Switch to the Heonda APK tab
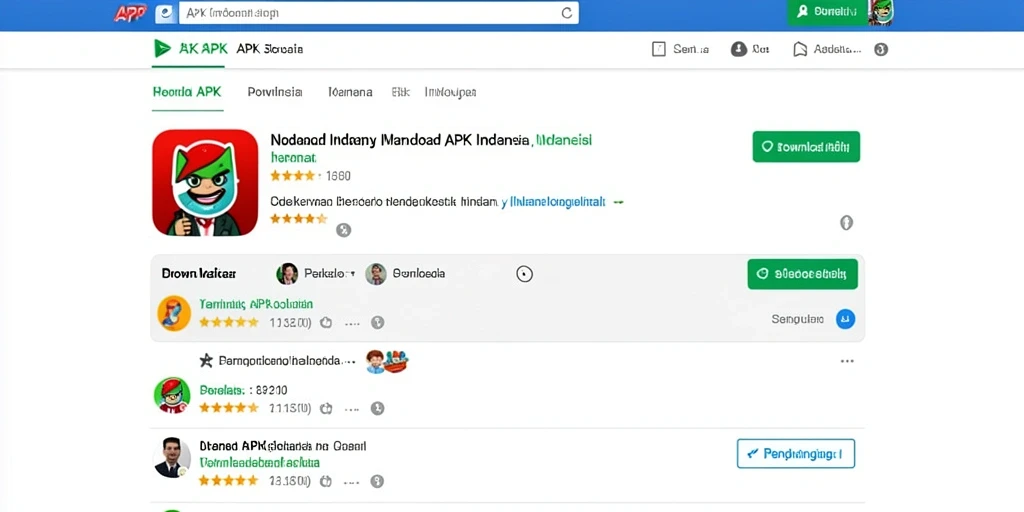 (x=187, y=92)
